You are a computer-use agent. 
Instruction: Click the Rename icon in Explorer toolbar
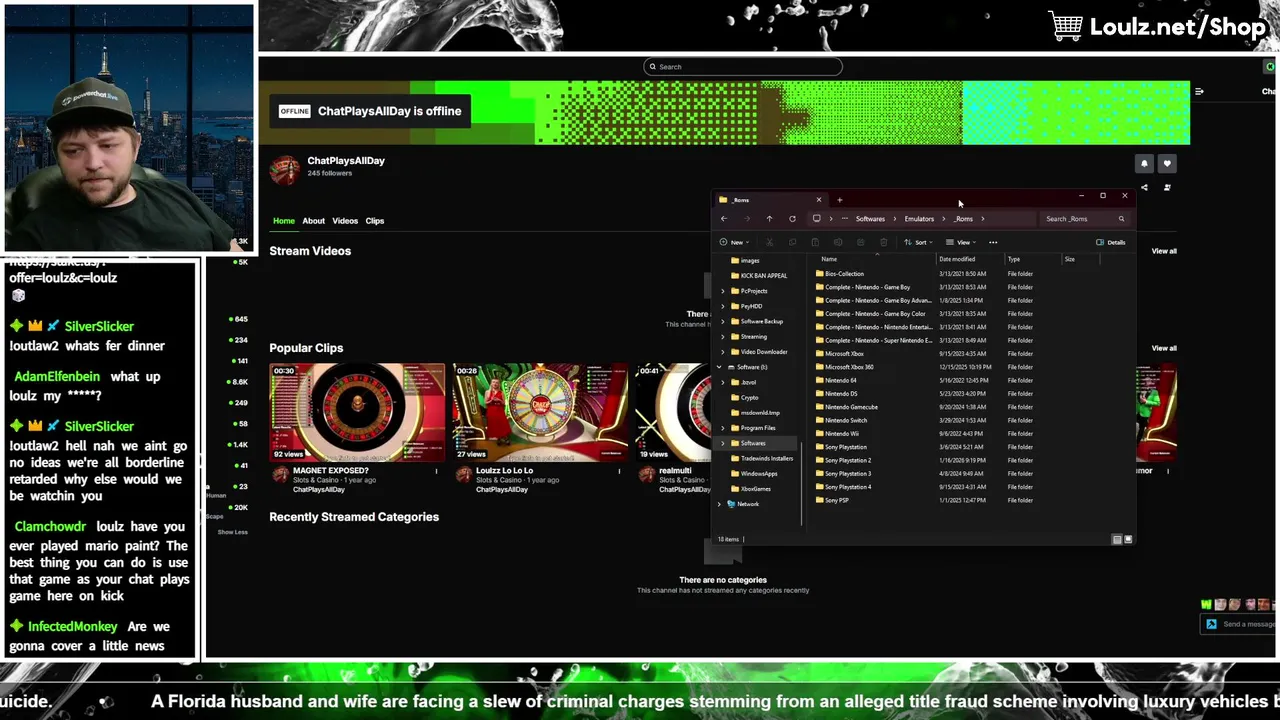coord(838,242)
